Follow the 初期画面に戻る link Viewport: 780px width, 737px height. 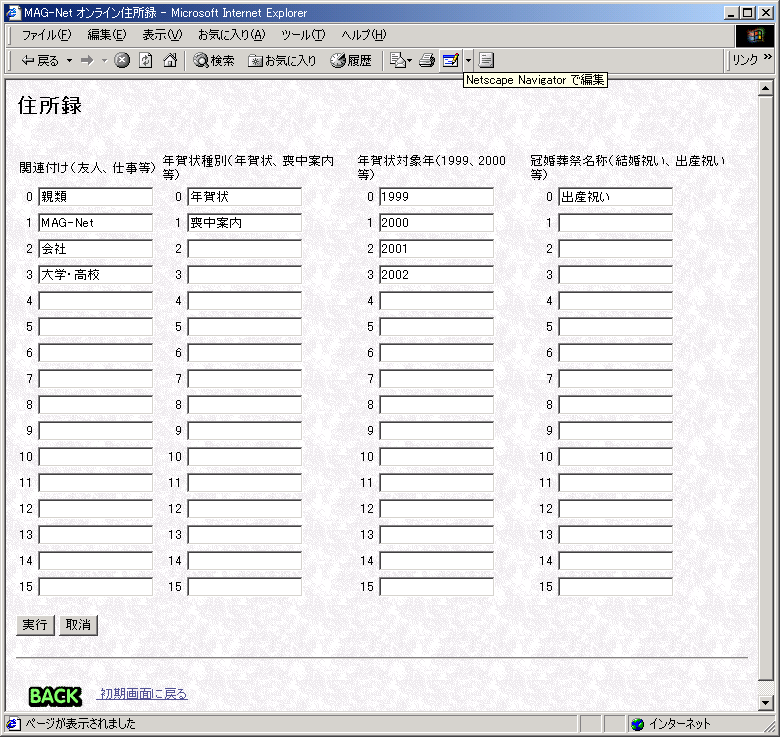pyautogui.click(x=143, y=694)
